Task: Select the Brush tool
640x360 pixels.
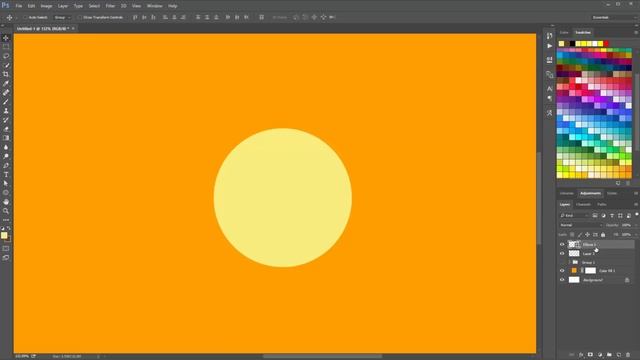Action: (x=6, y=102)
